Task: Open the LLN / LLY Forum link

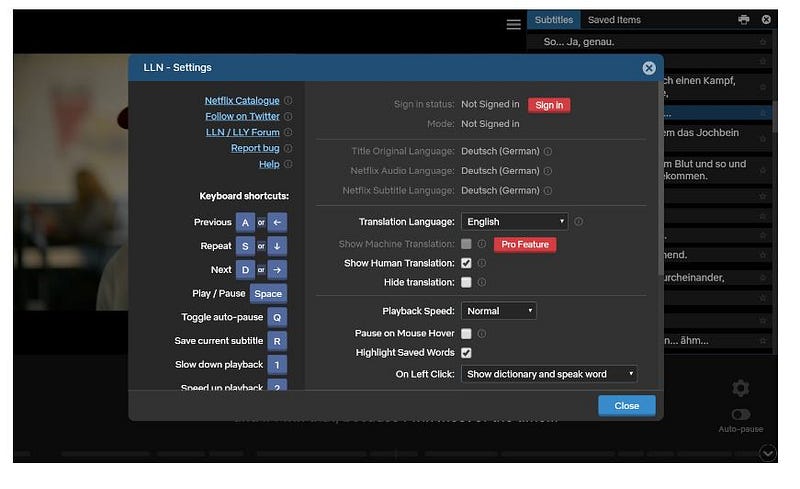Action: [242, 132]
